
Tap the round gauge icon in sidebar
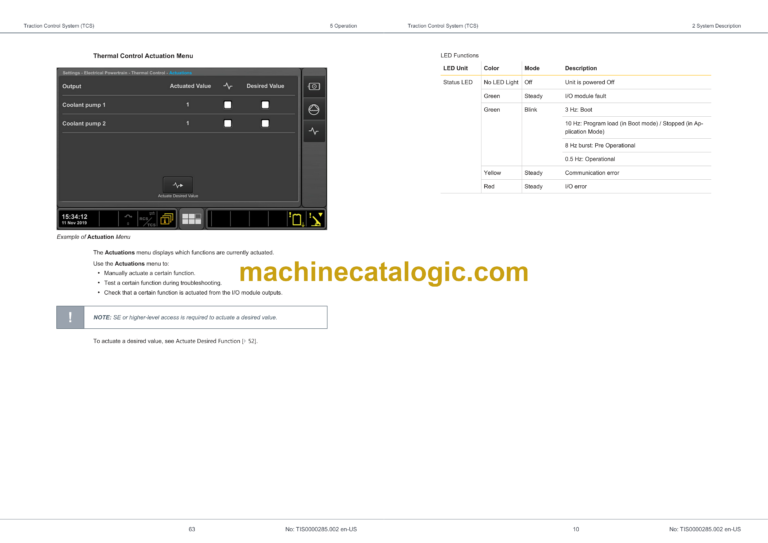[x=314, y=109]
